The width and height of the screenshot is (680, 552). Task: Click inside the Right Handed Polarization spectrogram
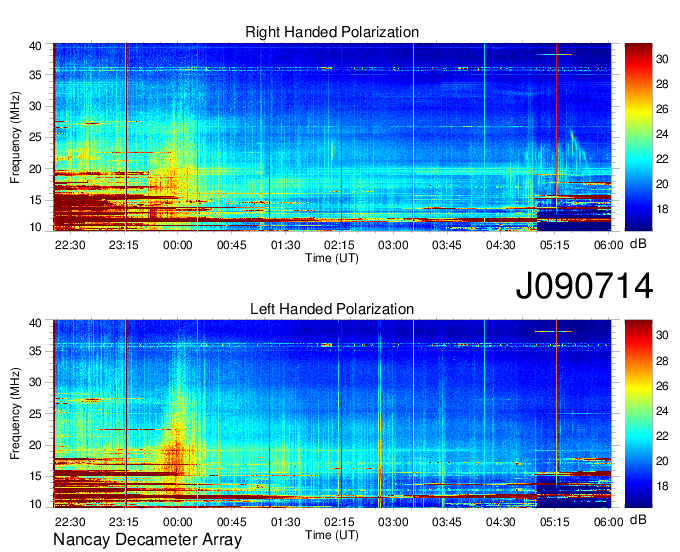coord(332,137)
